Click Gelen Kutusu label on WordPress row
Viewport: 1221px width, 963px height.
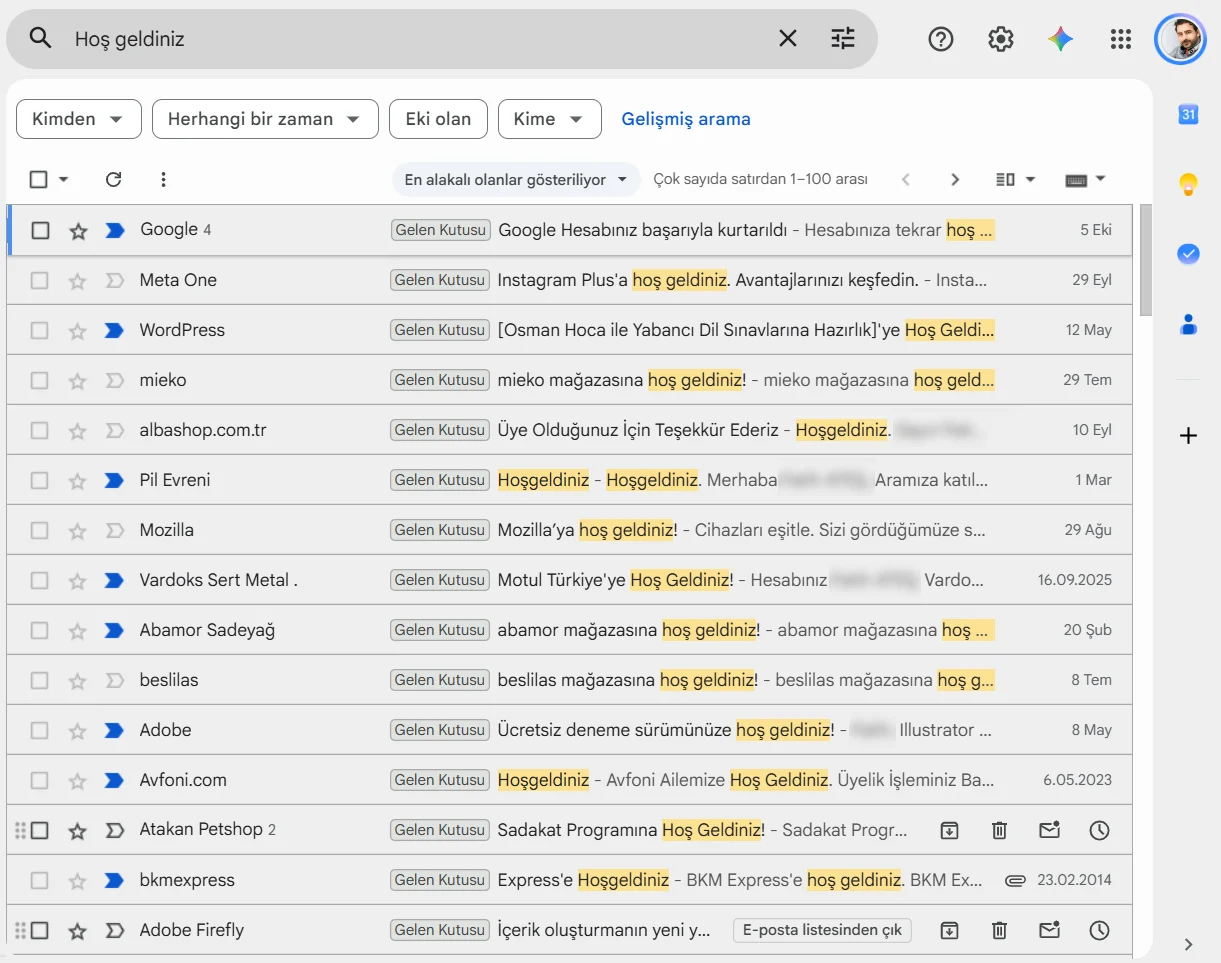(x=440, y=330)
